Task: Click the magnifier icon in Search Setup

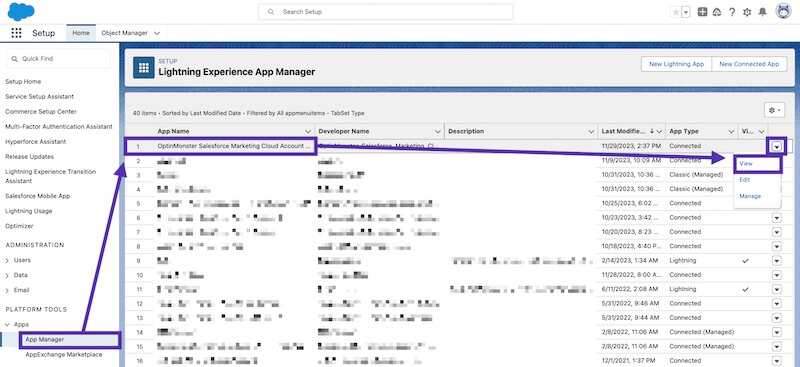Action: [271, 12]
